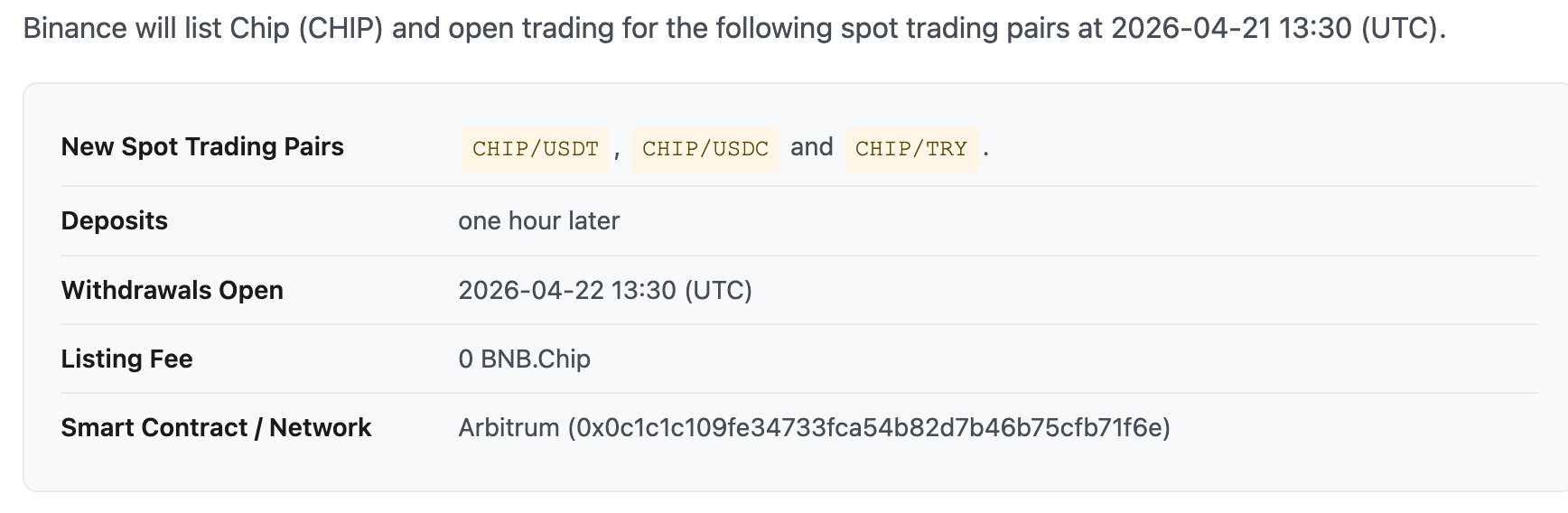Image resolution: width=1568 pixels, height=513 pixels.
Task: Click the 2026-04-22 13:30 withdrawal time
Action: [567, 290]
